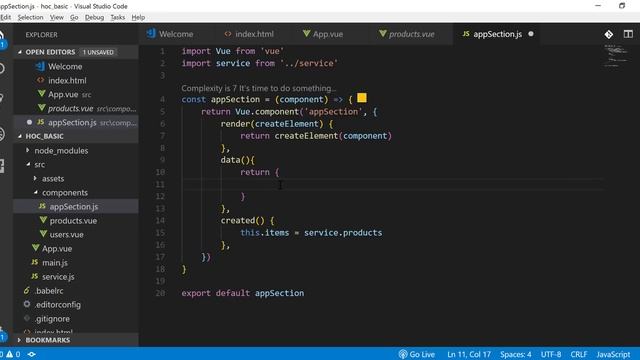This screenshot has width=640, height=360.
Task: Click the gear icon beside .editorconfig
Action: point(27,304)
